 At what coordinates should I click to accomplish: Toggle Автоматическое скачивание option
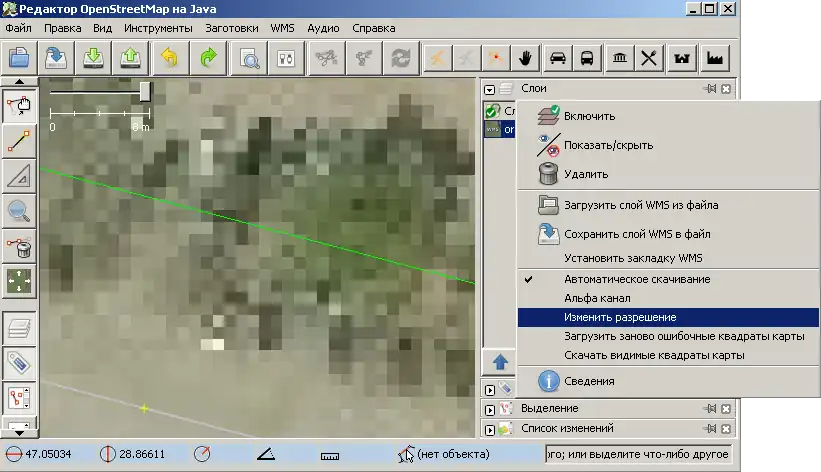pos(636,279)
